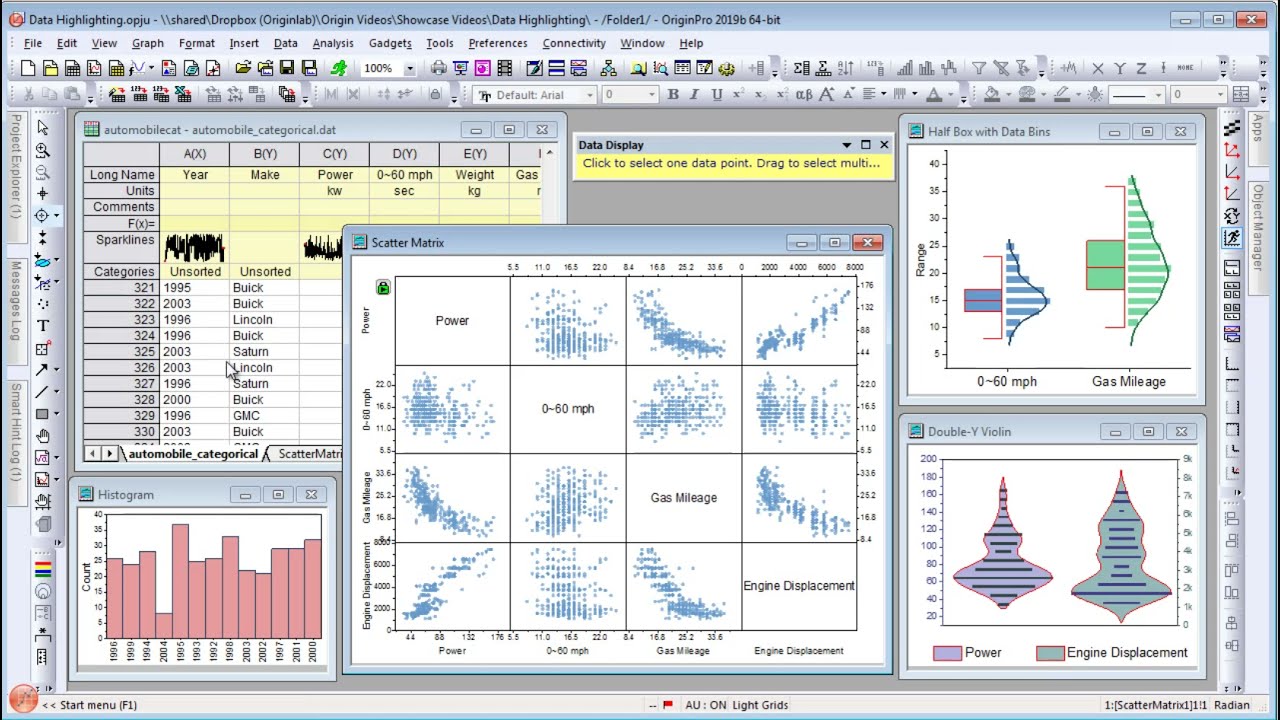
Task: Click the Set as X icon
Action: tap(1098, 68)
